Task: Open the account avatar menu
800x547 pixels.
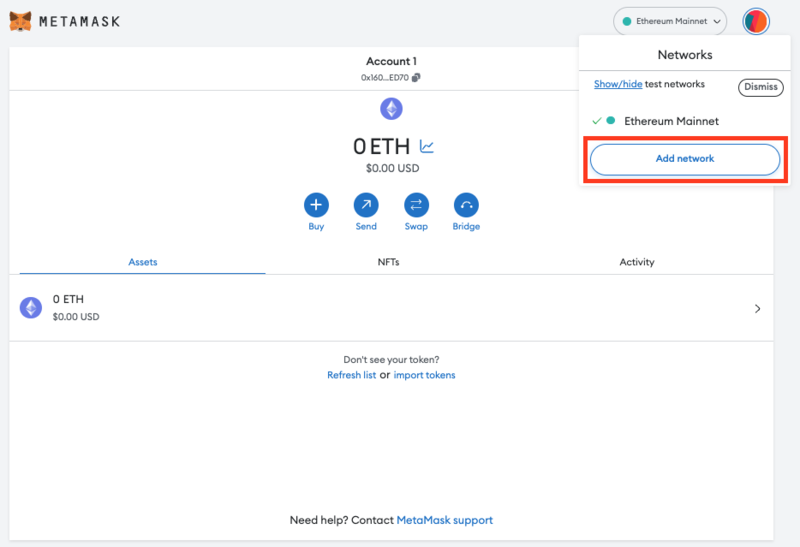Action: pyautogui.click(x=756, y=21)
